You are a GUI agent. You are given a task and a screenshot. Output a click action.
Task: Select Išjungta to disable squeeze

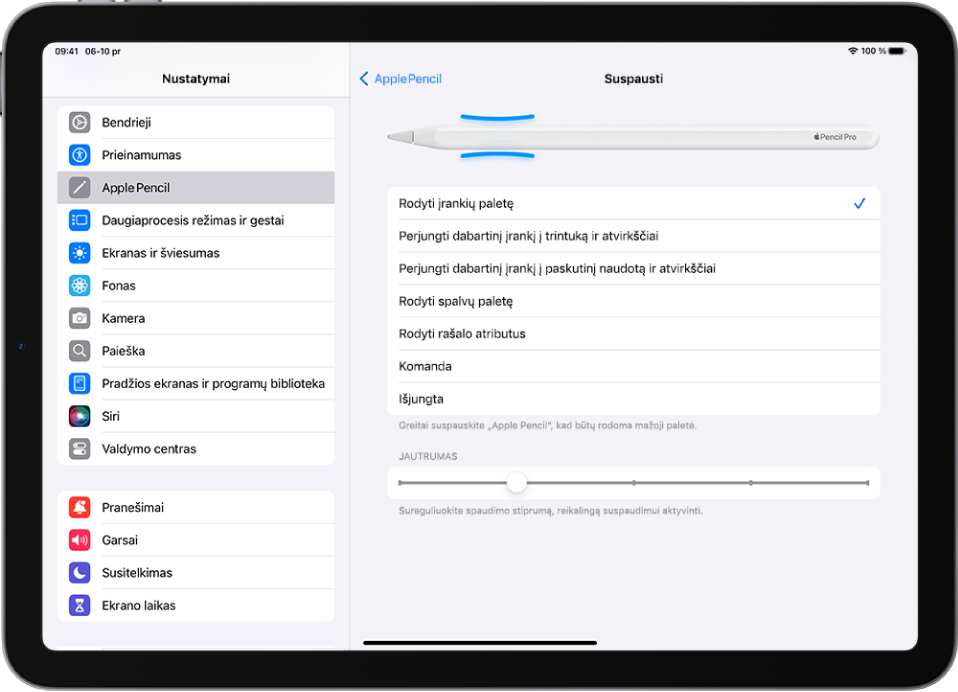[634, 399]
